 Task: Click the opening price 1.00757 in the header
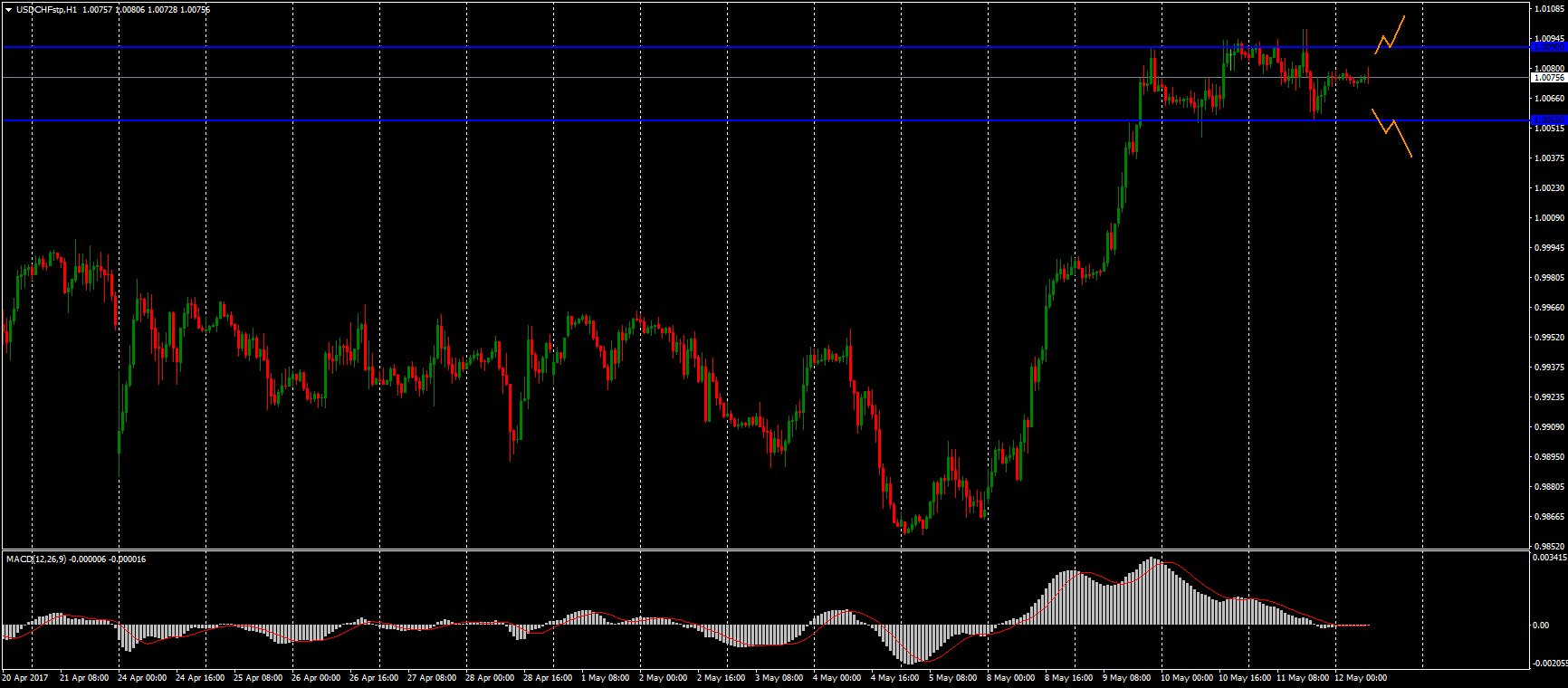coord(100,10)
